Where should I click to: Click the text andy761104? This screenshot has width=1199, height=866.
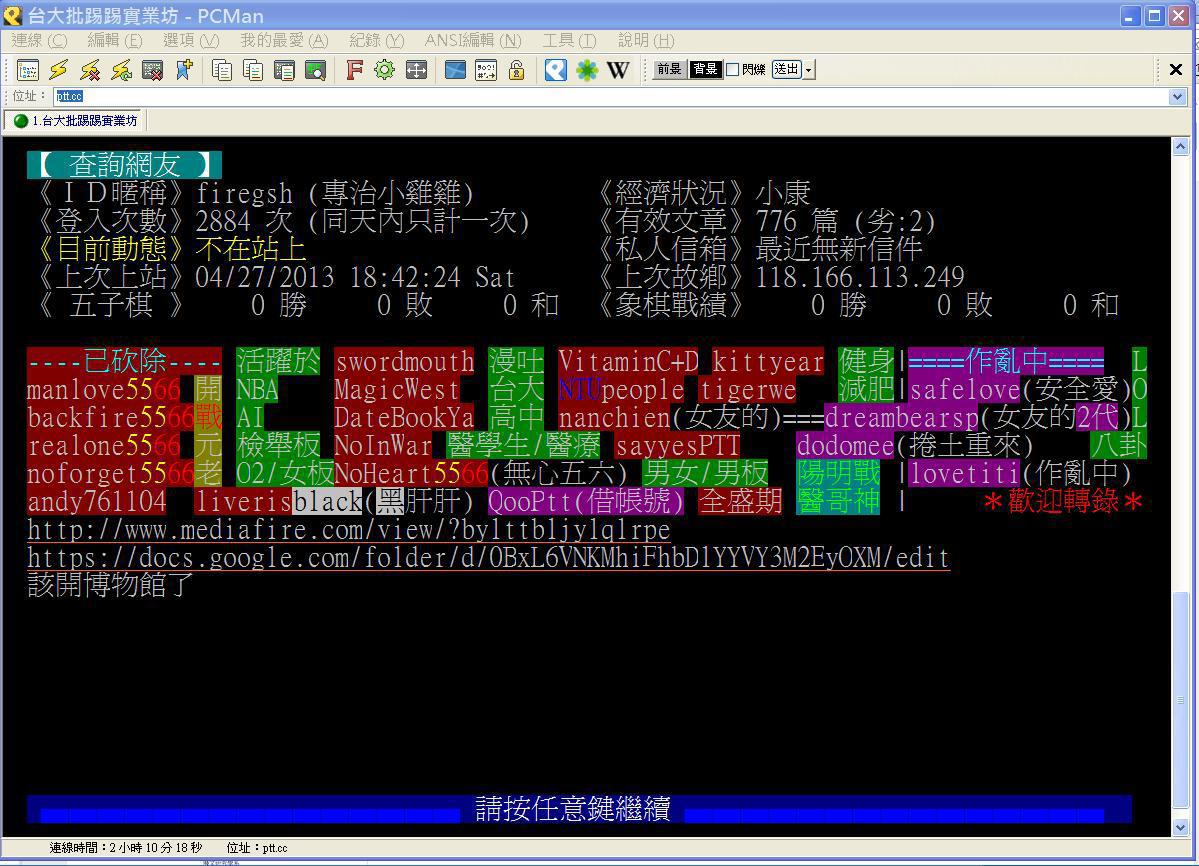(x=97, y=501)
